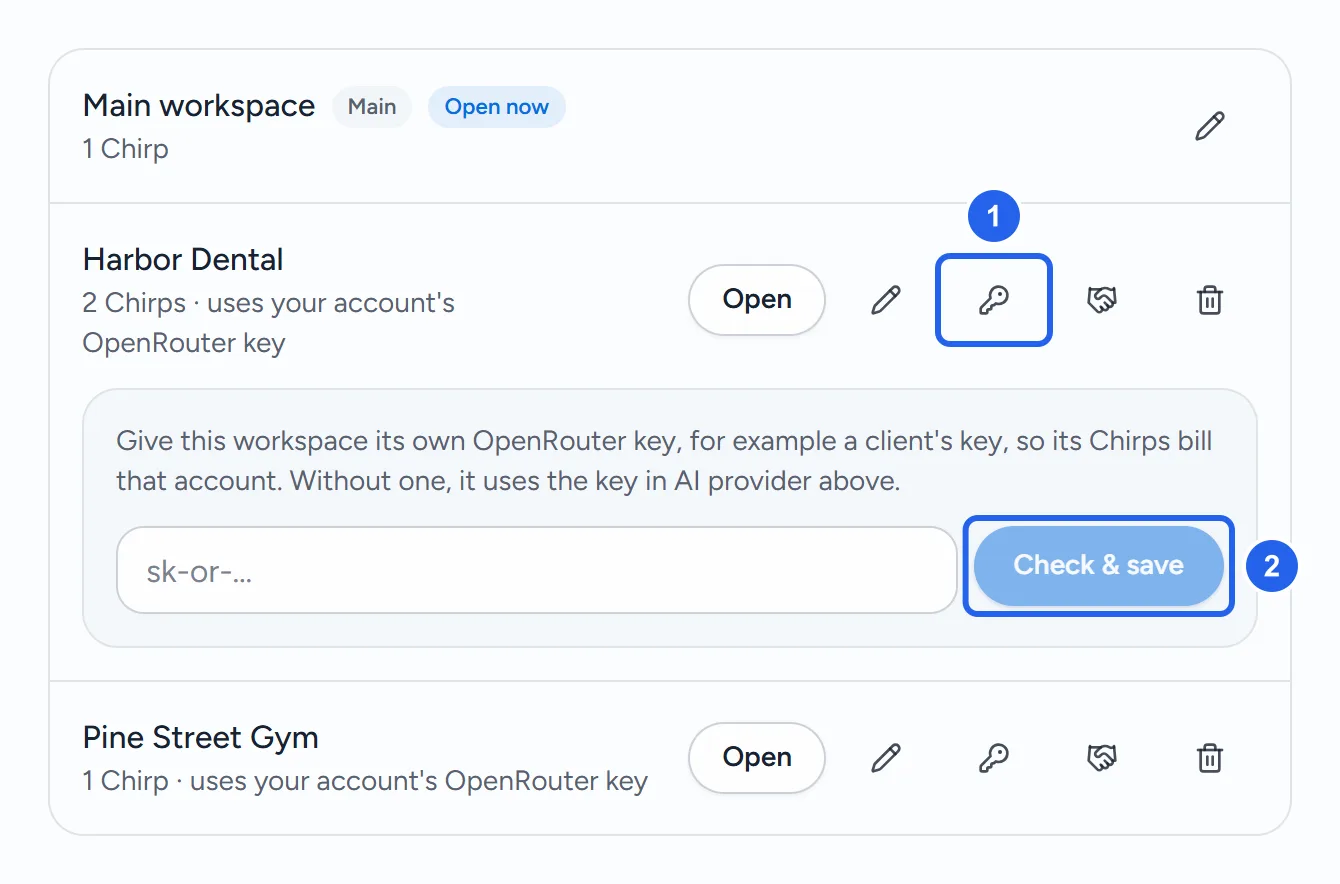Screen dimensions: 1340x884
Task: Open the Pine Street Gym workspace
Action: (757, 758)
